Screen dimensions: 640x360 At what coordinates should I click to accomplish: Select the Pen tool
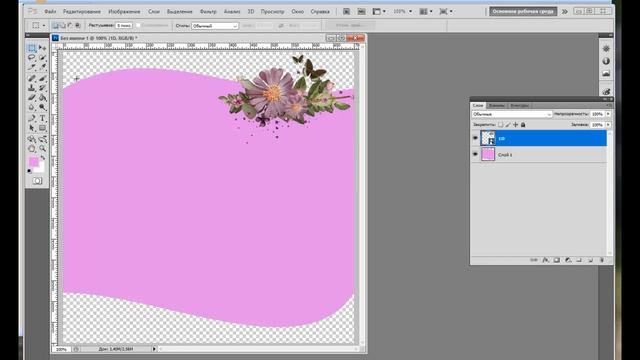pyautogui.click(x=32, y=118)
